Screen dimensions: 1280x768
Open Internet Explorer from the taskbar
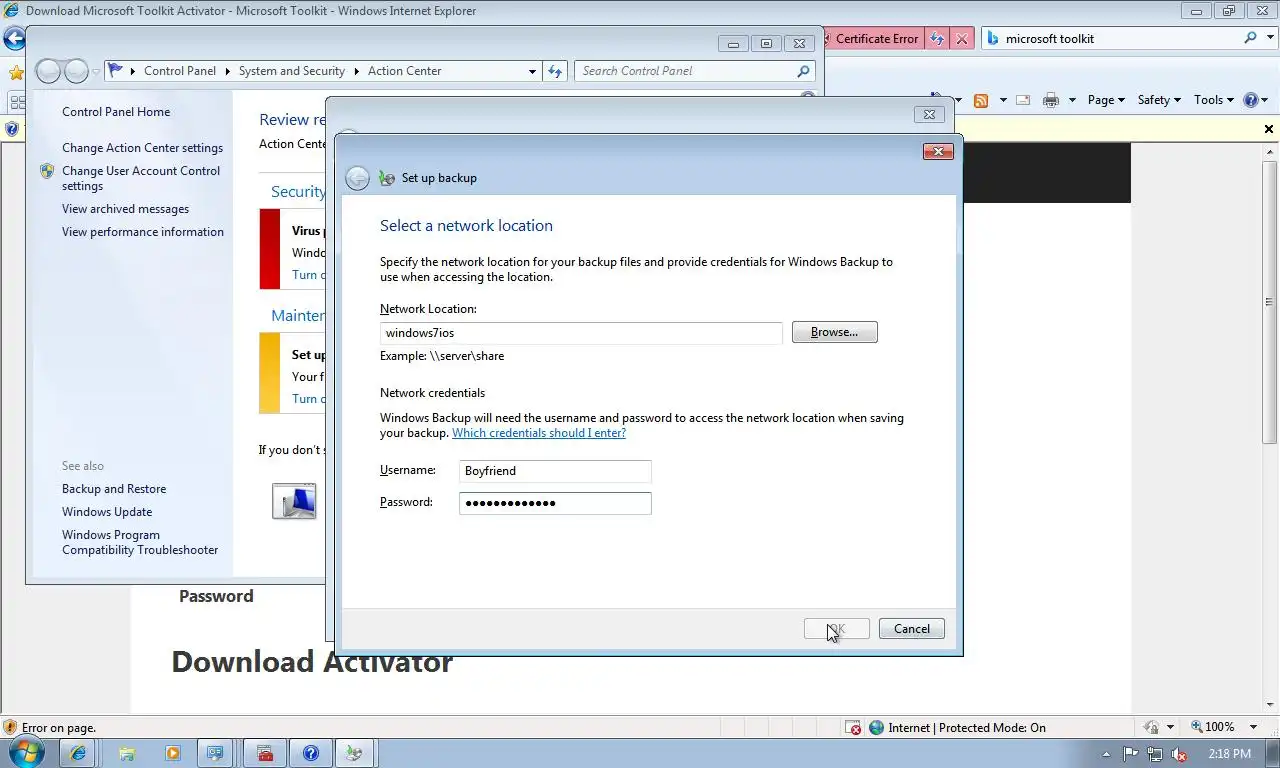[77, 753]
